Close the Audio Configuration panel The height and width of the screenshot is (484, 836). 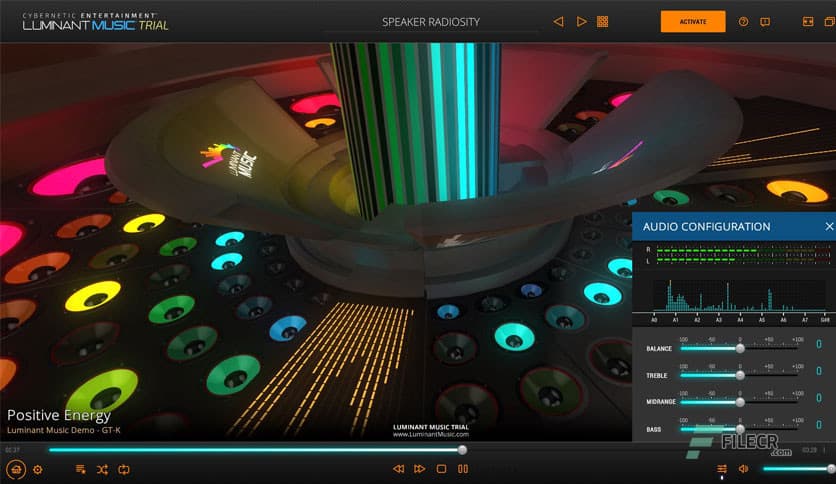(829, 227)
